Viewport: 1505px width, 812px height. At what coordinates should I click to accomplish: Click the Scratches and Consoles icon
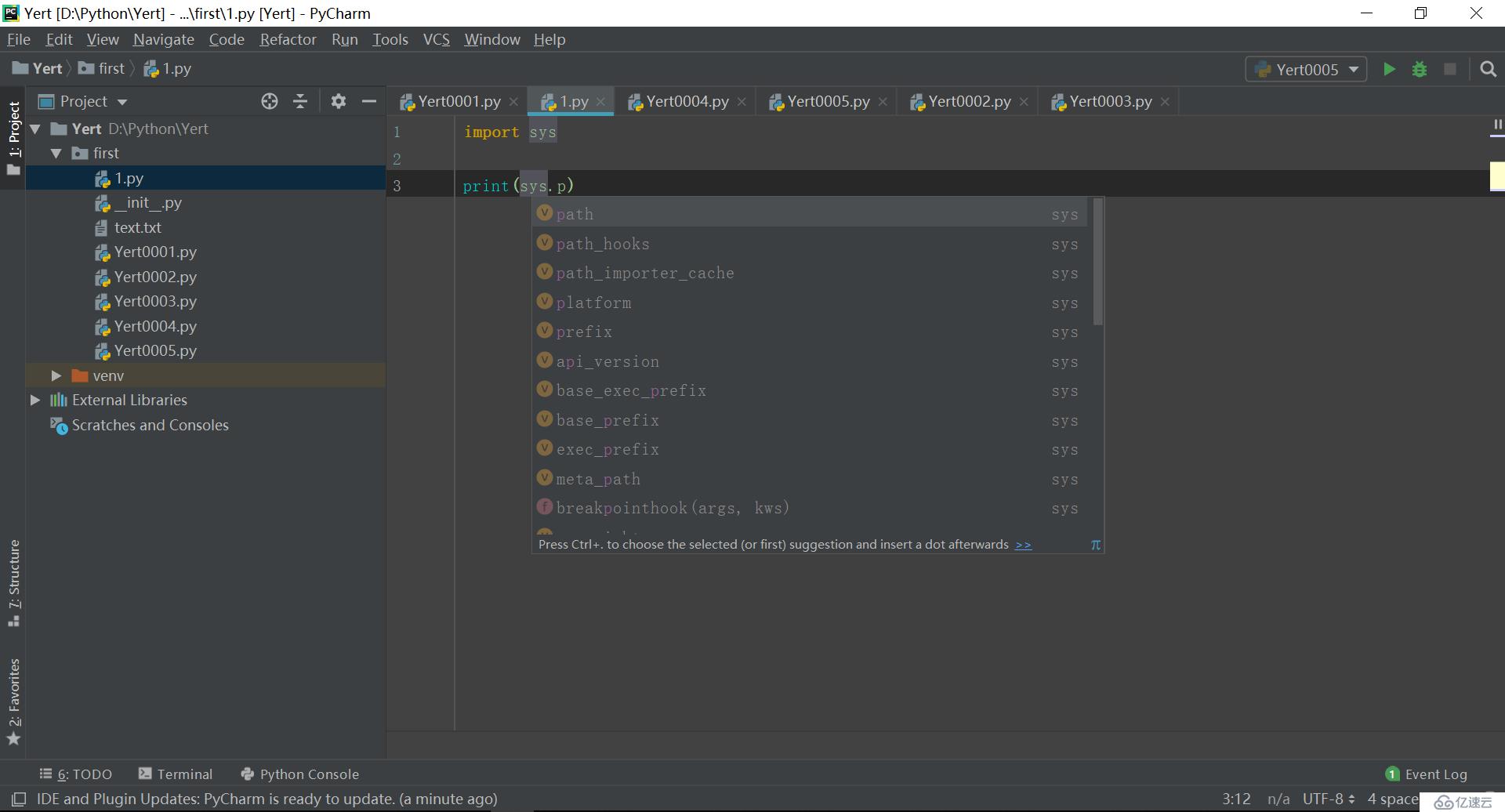pyautogui.click(x=59, y=426)
